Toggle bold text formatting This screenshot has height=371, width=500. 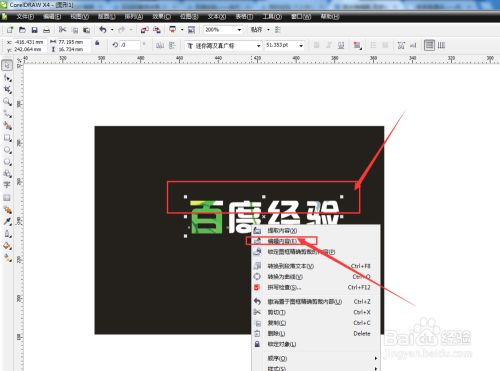click(317, 45)
